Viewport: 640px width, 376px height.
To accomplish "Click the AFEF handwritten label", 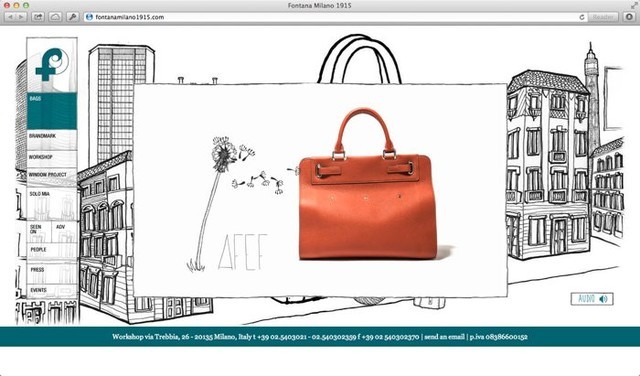I will click(242, 252).
